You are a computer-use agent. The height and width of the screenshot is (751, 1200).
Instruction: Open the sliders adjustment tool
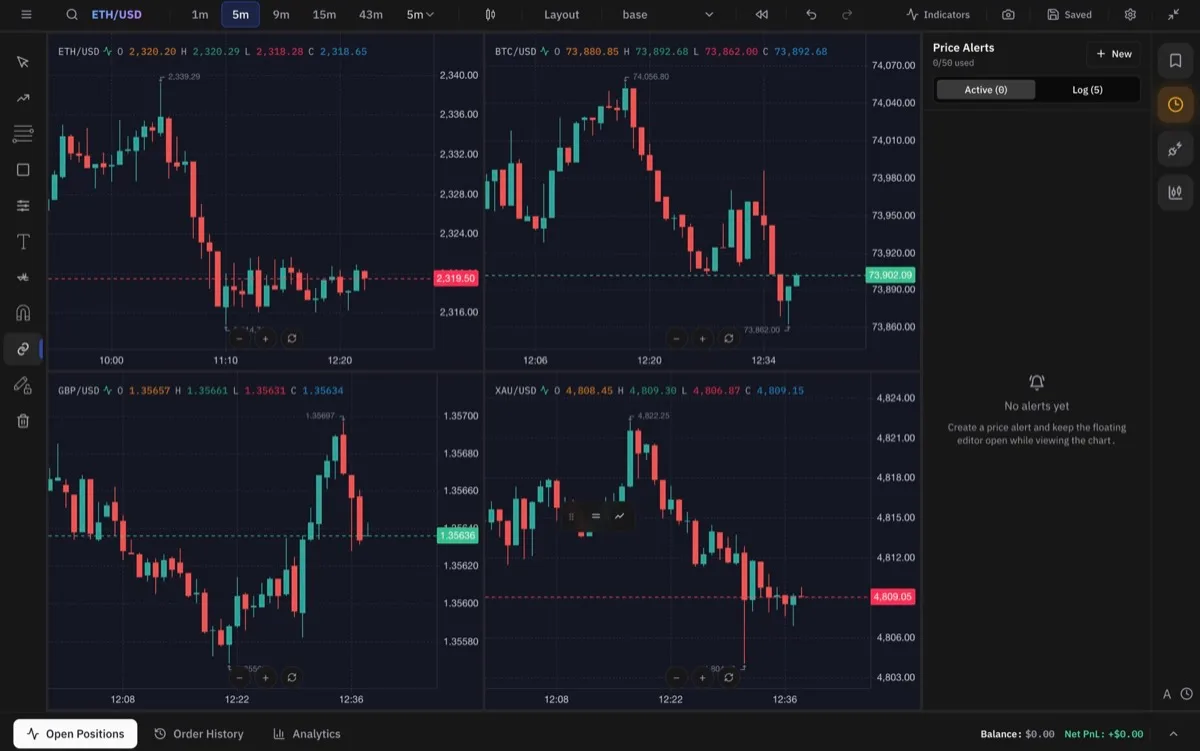click(x=23, y=205)
